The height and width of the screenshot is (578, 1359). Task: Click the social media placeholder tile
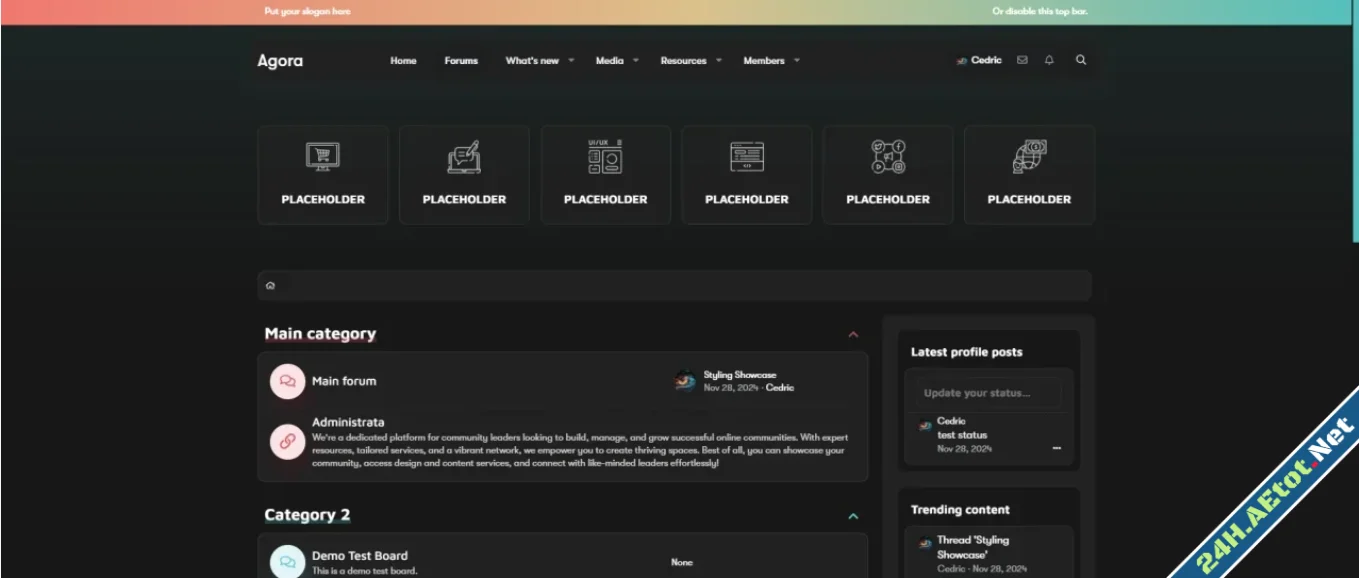click(x=888, y=174)
